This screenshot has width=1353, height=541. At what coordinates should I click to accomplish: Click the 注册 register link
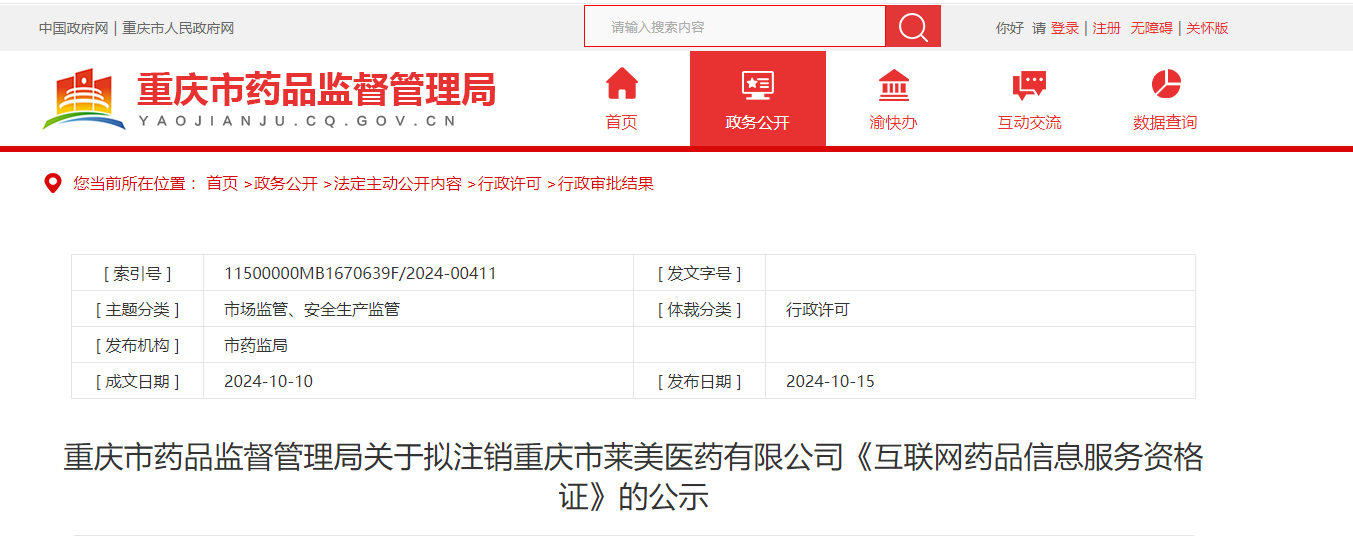tap(1106, 28)
